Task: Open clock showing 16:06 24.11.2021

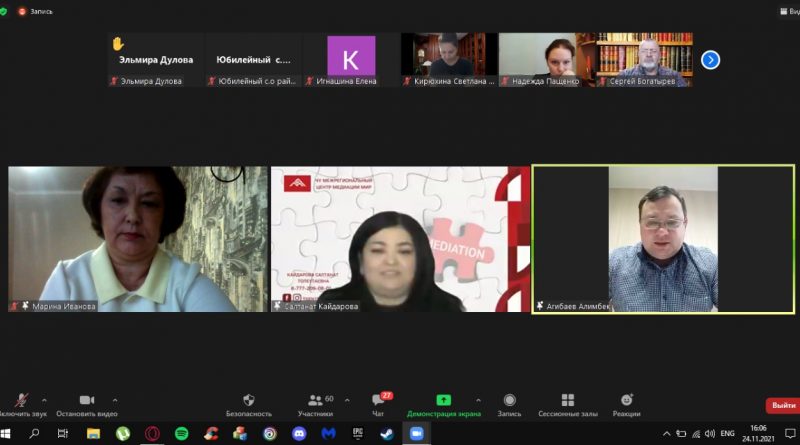Action: [x=758, y=434]
